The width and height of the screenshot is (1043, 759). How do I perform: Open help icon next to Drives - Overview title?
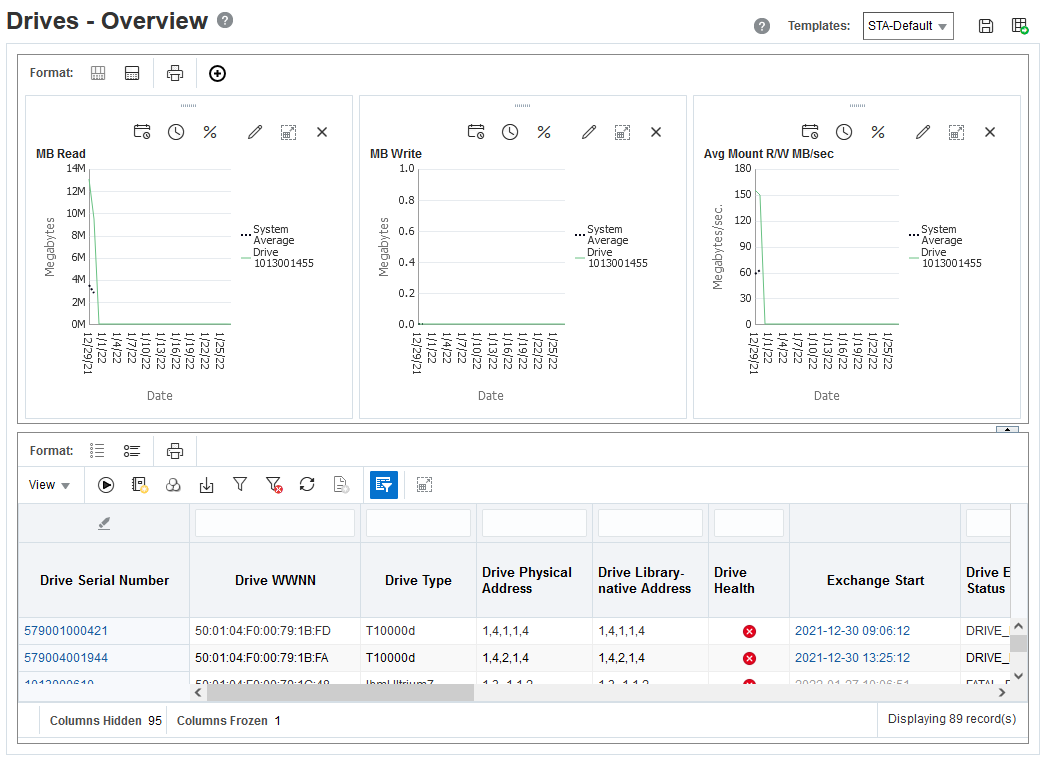pos(225,21)
